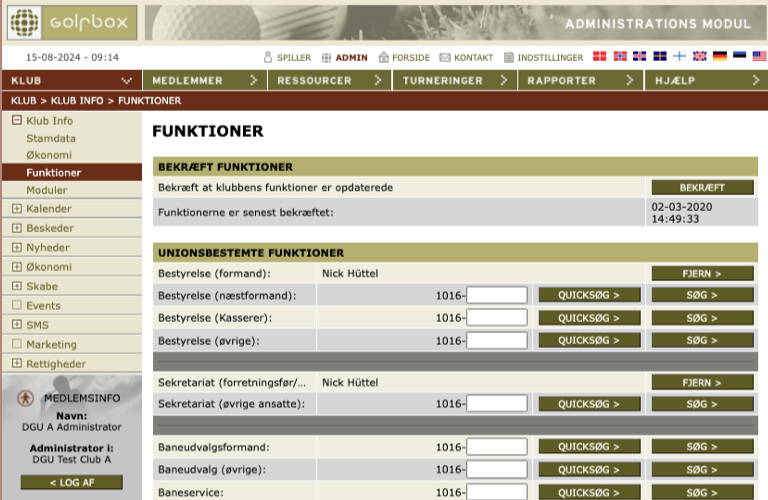
Task: Switch language with the Finnish flag
Action: (x=679, y=56)
